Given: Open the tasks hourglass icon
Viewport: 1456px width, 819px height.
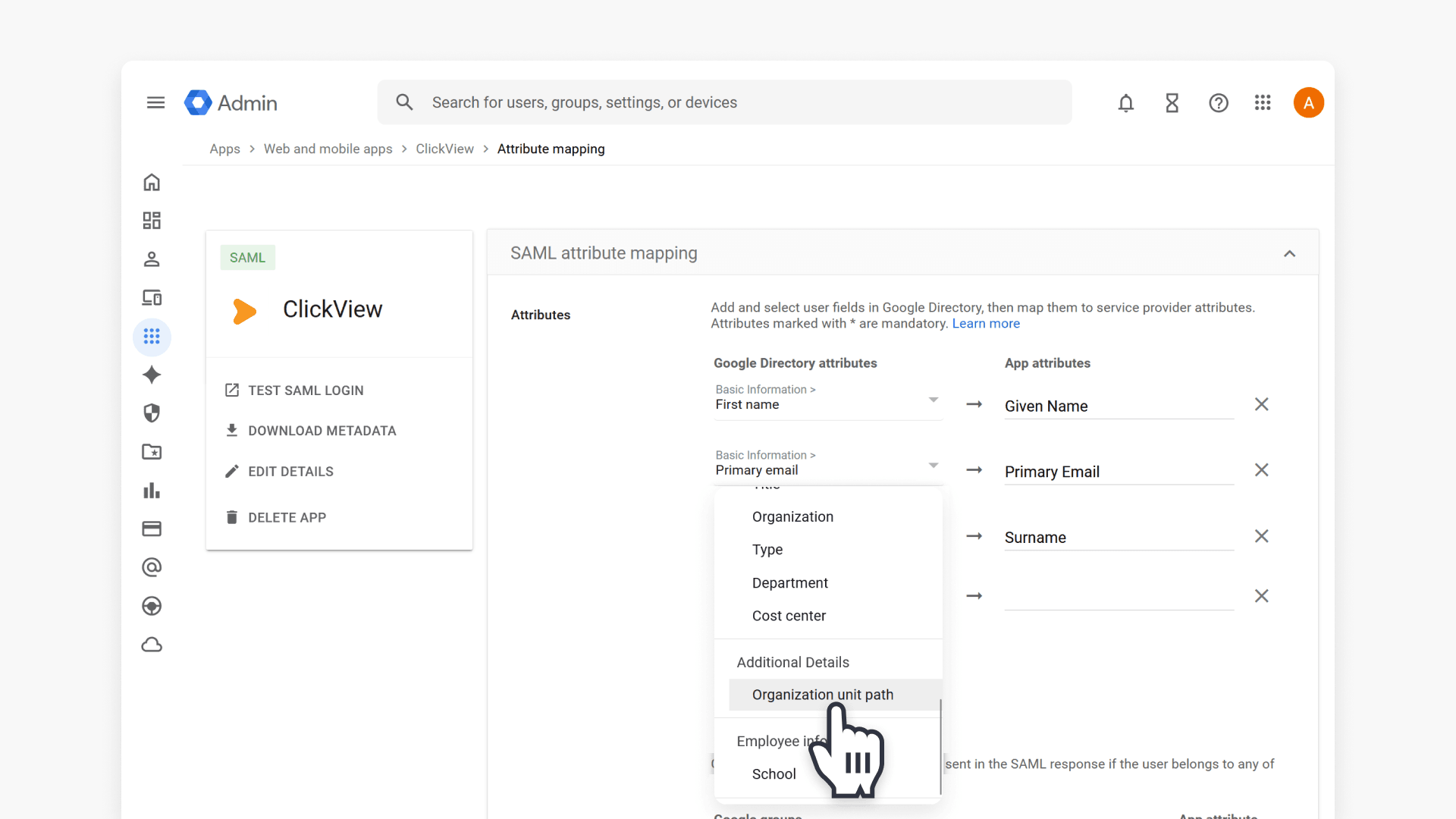Looking at the screenshot, I should click(1172, 102).
